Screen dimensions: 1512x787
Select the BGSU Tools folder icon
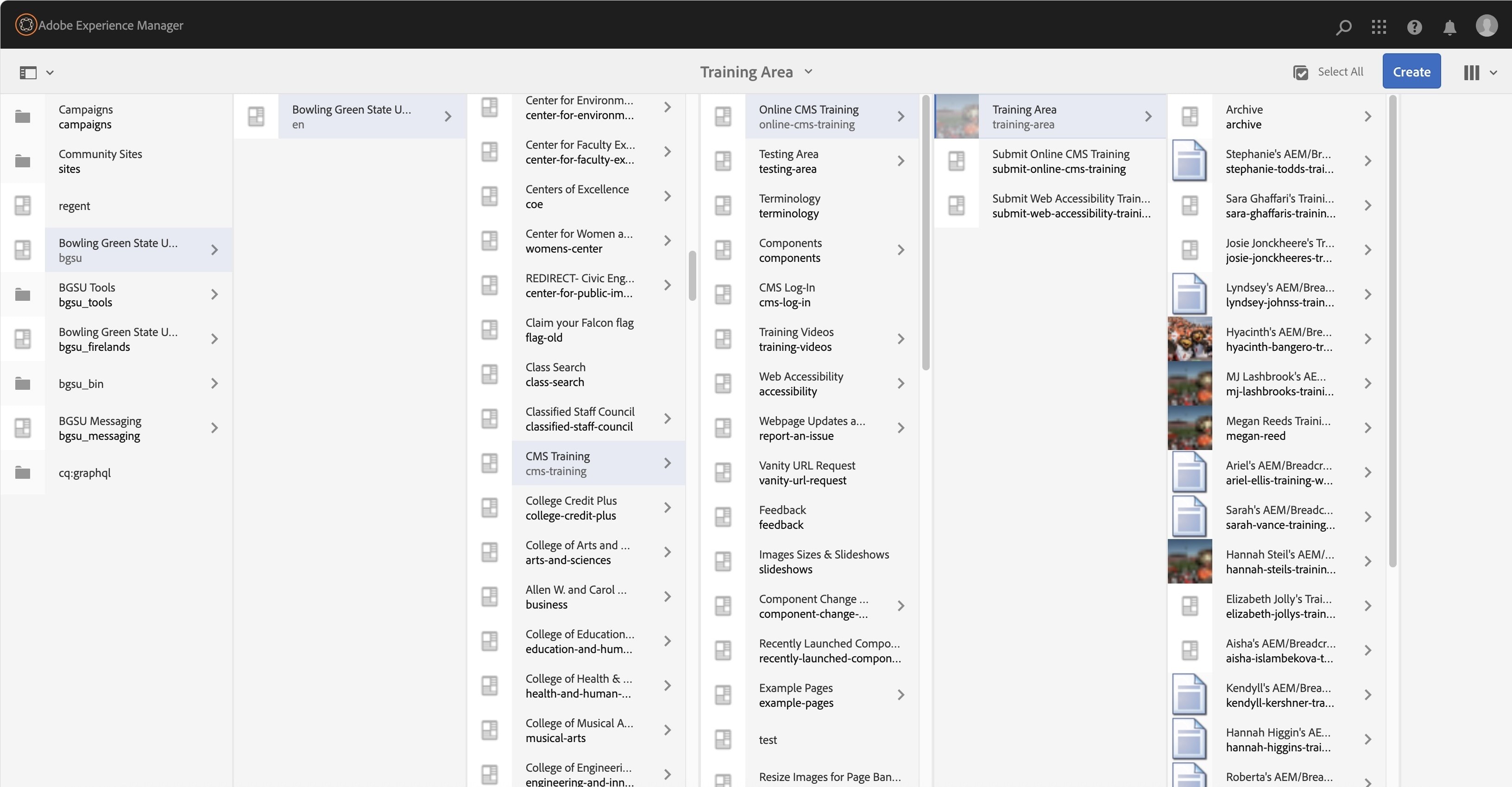click(23, 294)
